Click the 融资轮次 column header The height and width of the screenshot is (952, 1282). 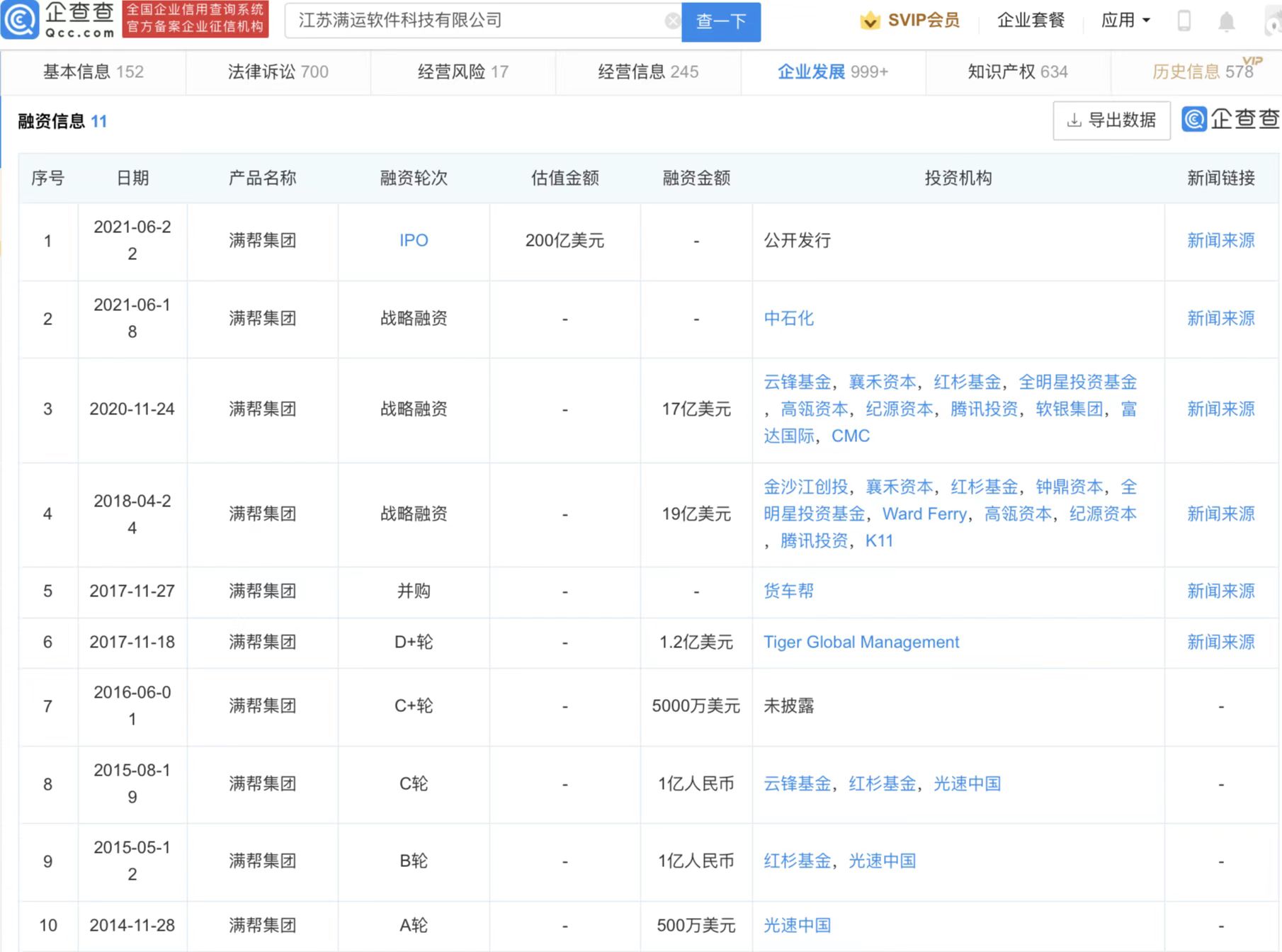[x=414, y=178]
